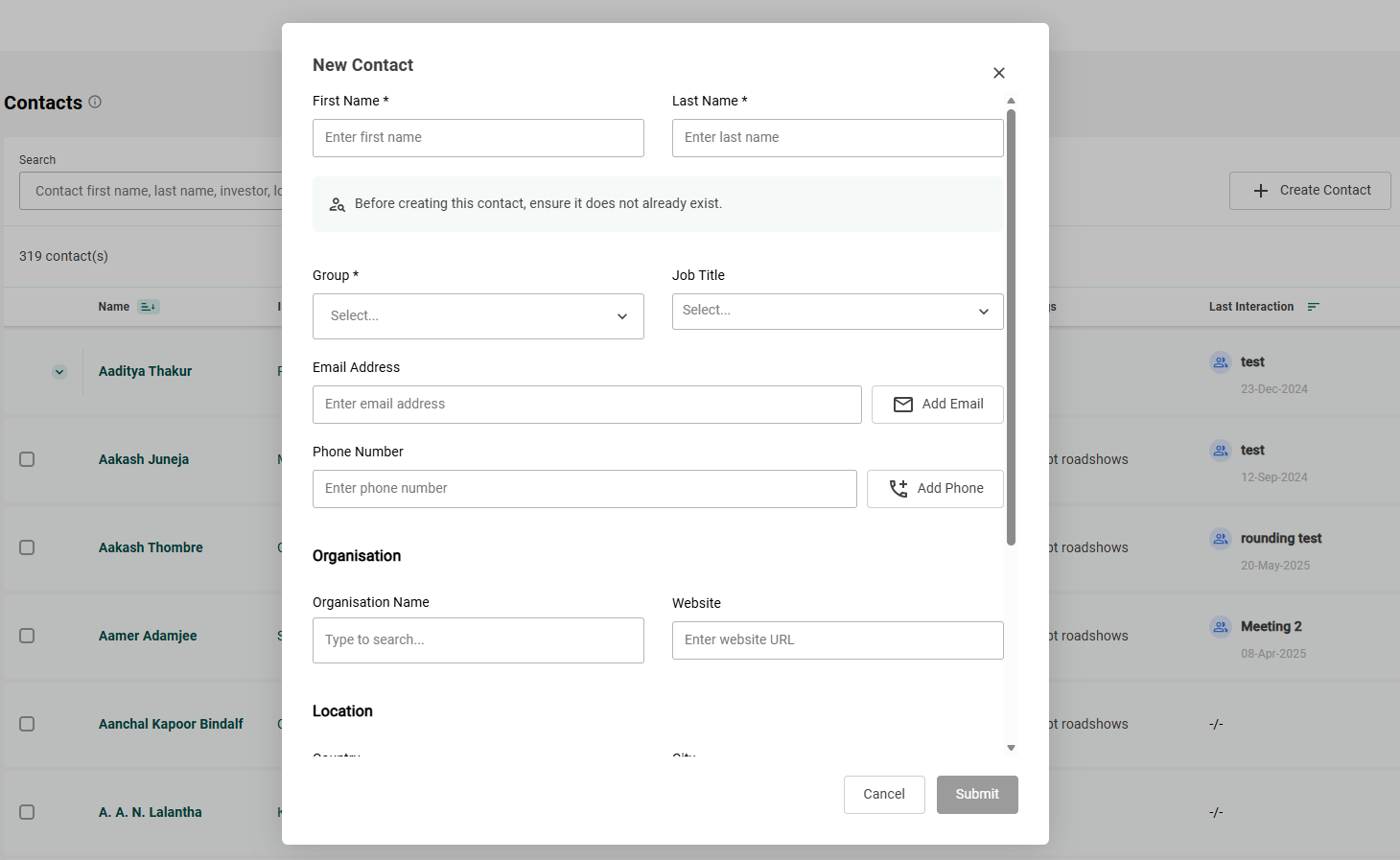Check the box beside Aanchal Kapoor Bindalf
This screenshot has height=860, width=1400.
pos(27,724)
